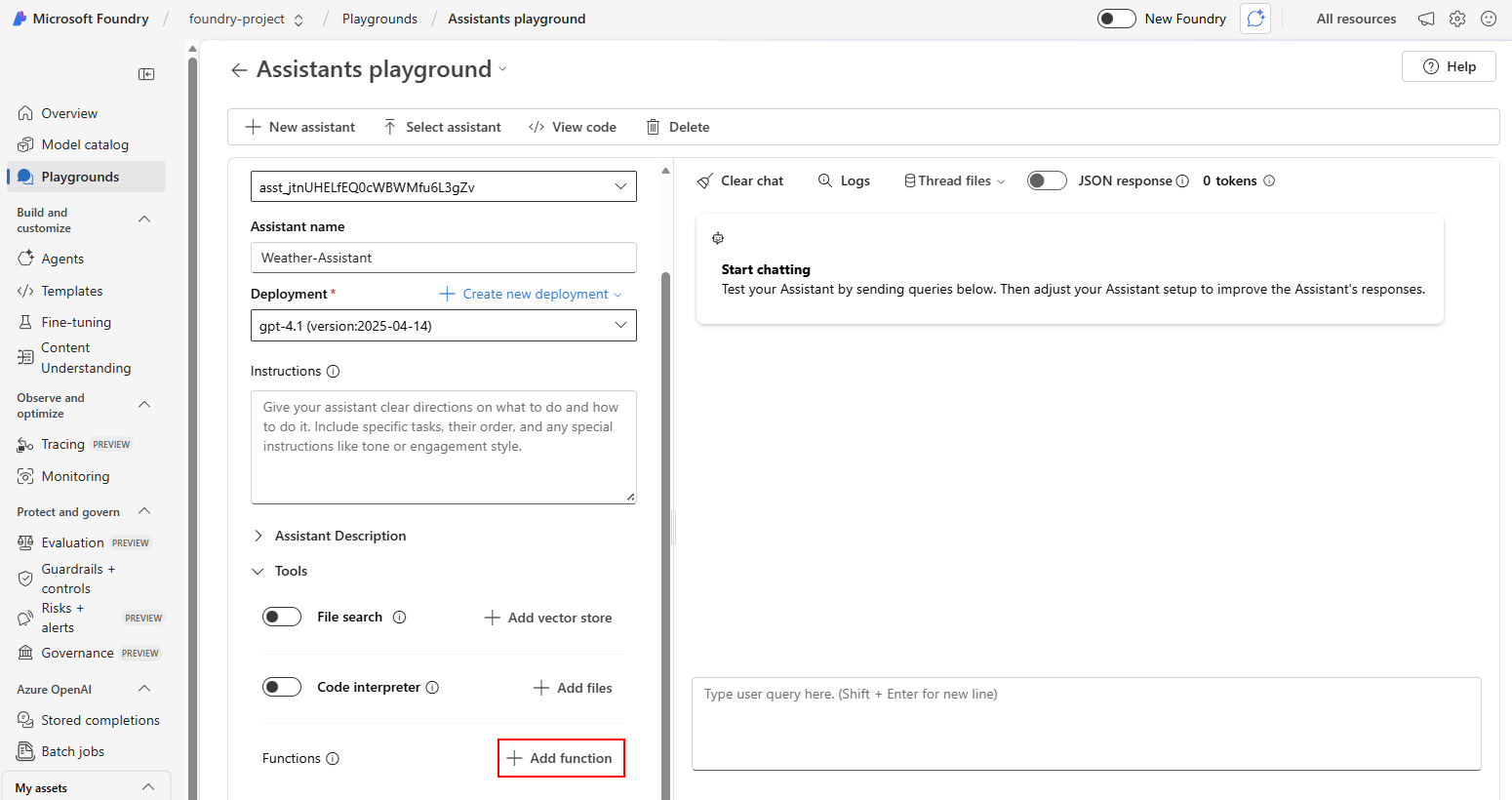Collapse the Protect and govern group
The height and width of the screenshot is (800, 1512).
[144, 511]
